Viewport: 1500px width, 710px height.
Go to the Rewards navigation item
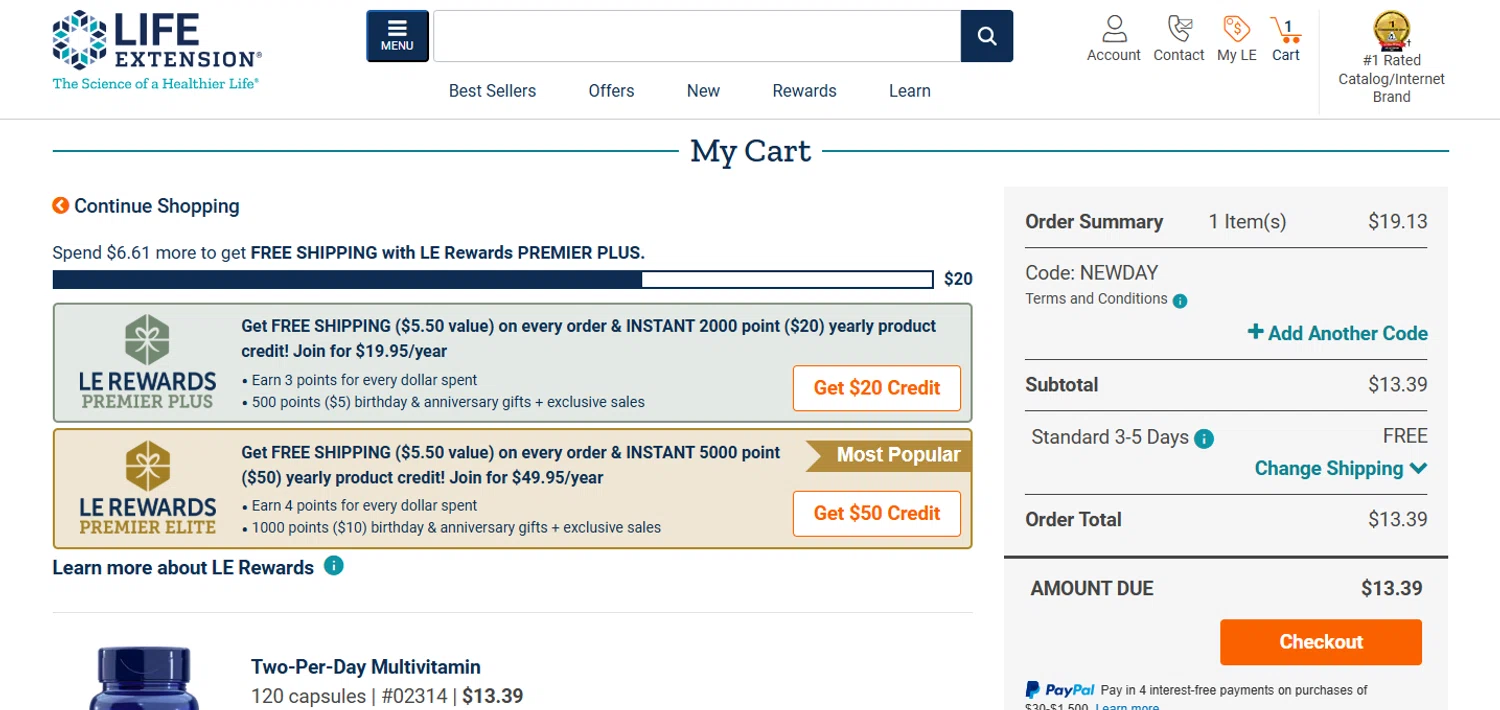tap(804, 91)
